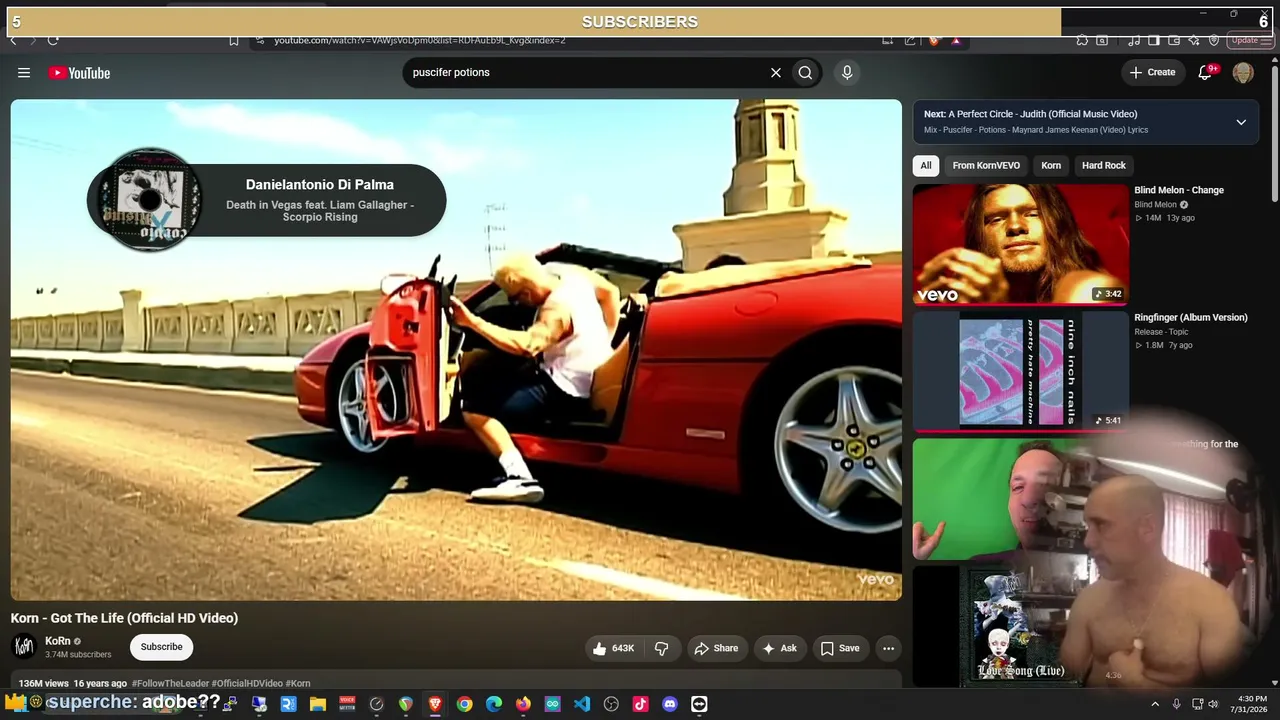The image size is (1280, 720).
Task: Open Brave Rewards triangle icon
Action: pos(956,40)
